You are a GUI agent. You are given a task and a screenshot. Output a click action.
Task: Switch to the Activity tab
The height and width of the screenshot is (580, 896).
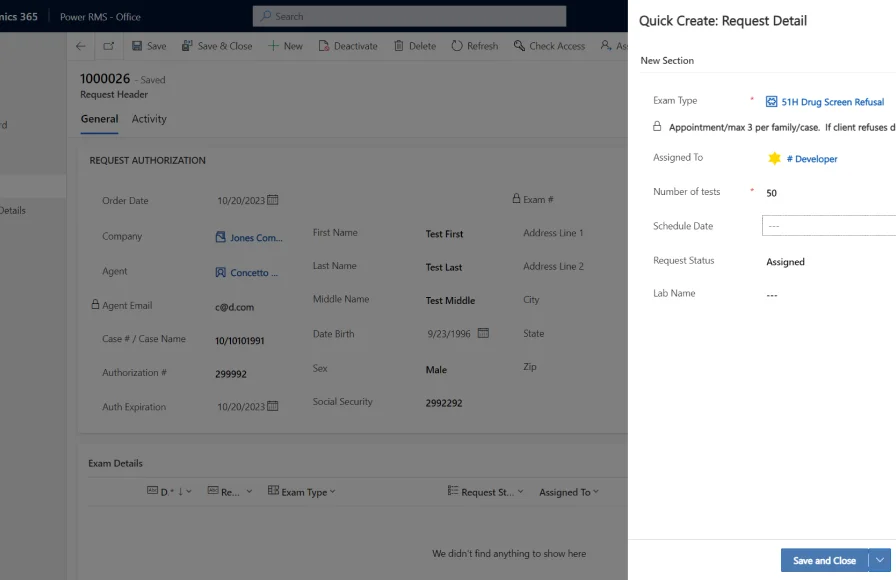coord(149,119)
